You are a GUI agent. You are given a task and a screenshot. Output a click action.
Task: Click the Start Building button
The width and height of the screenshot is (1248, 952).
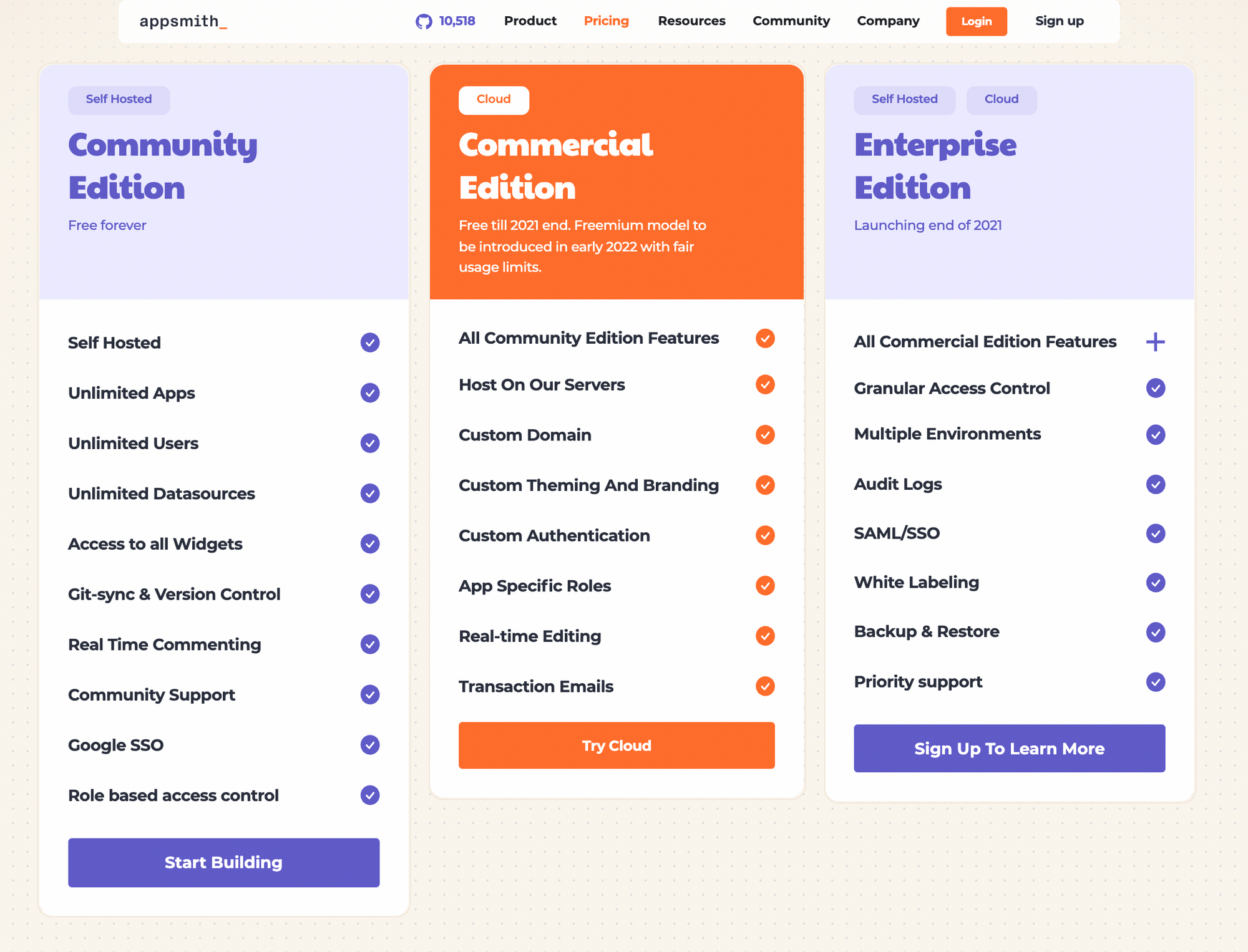click(223, 862)
